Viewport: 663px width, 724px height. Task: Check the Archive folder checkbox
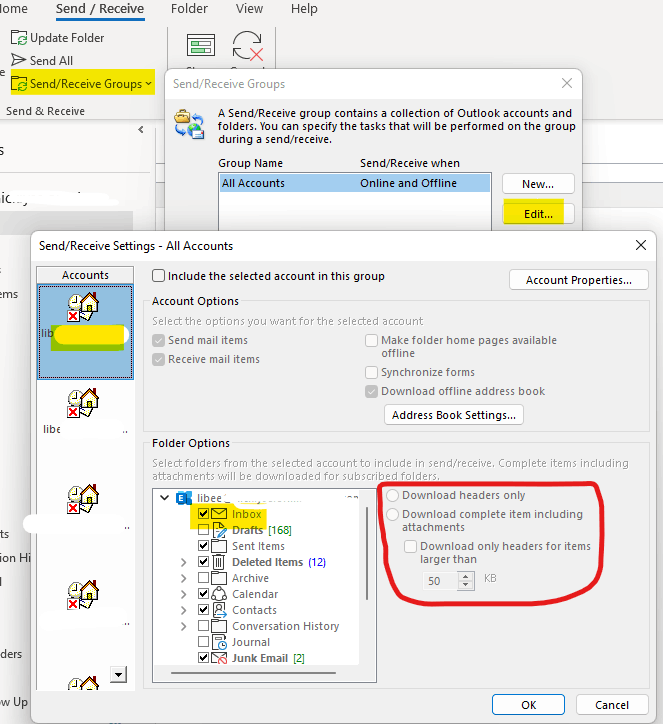tap(203, 578)
